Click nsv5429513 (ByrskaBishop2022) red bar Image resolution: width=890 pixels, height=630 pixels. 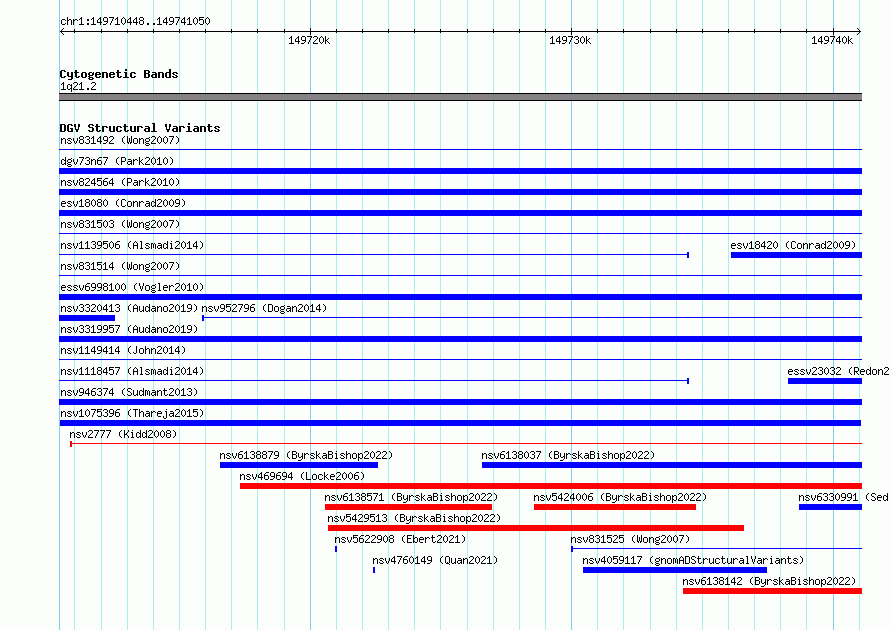coord(536,528)
